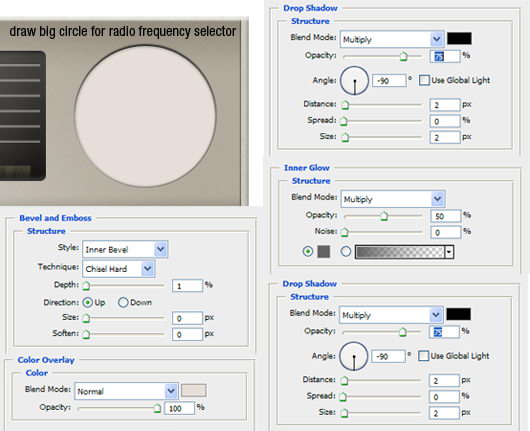Click the upper Drop Shadow Spread slider handle
Viewport: 530px width, 431px height.
tap(344, 121)
